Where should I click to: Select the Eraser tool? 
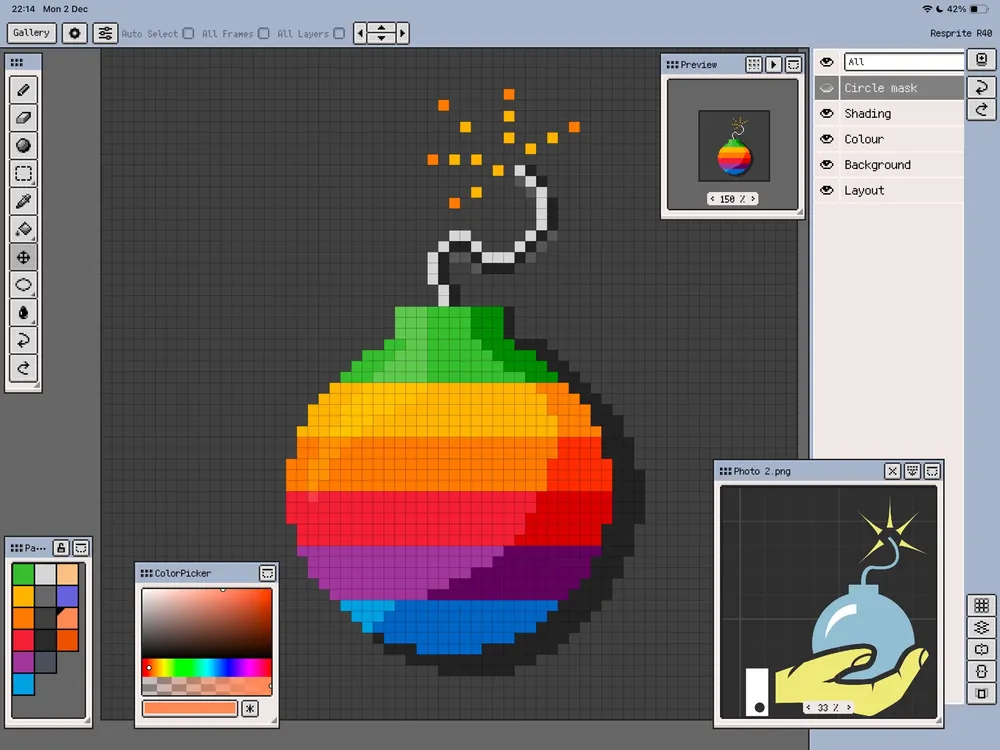click(24, 118)
